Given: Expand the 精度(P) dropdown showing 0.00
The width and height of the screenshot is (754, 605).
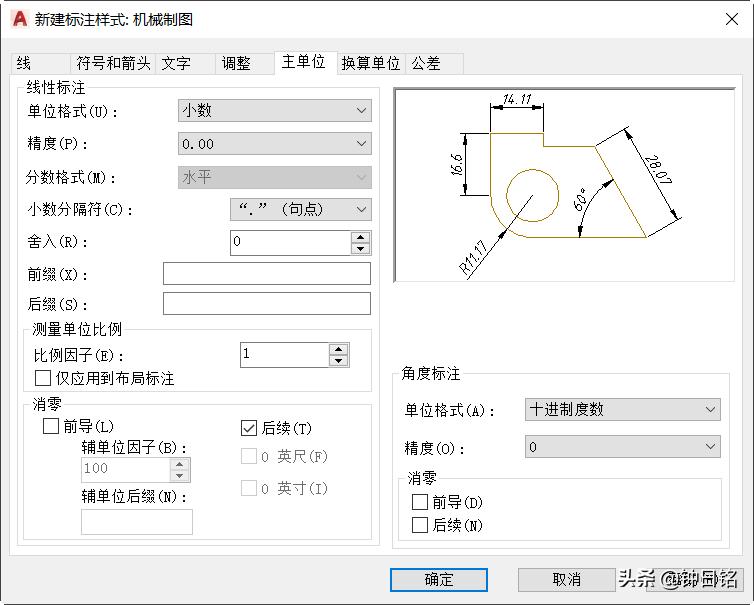Looking at the screenshot, I should point(275,144).
